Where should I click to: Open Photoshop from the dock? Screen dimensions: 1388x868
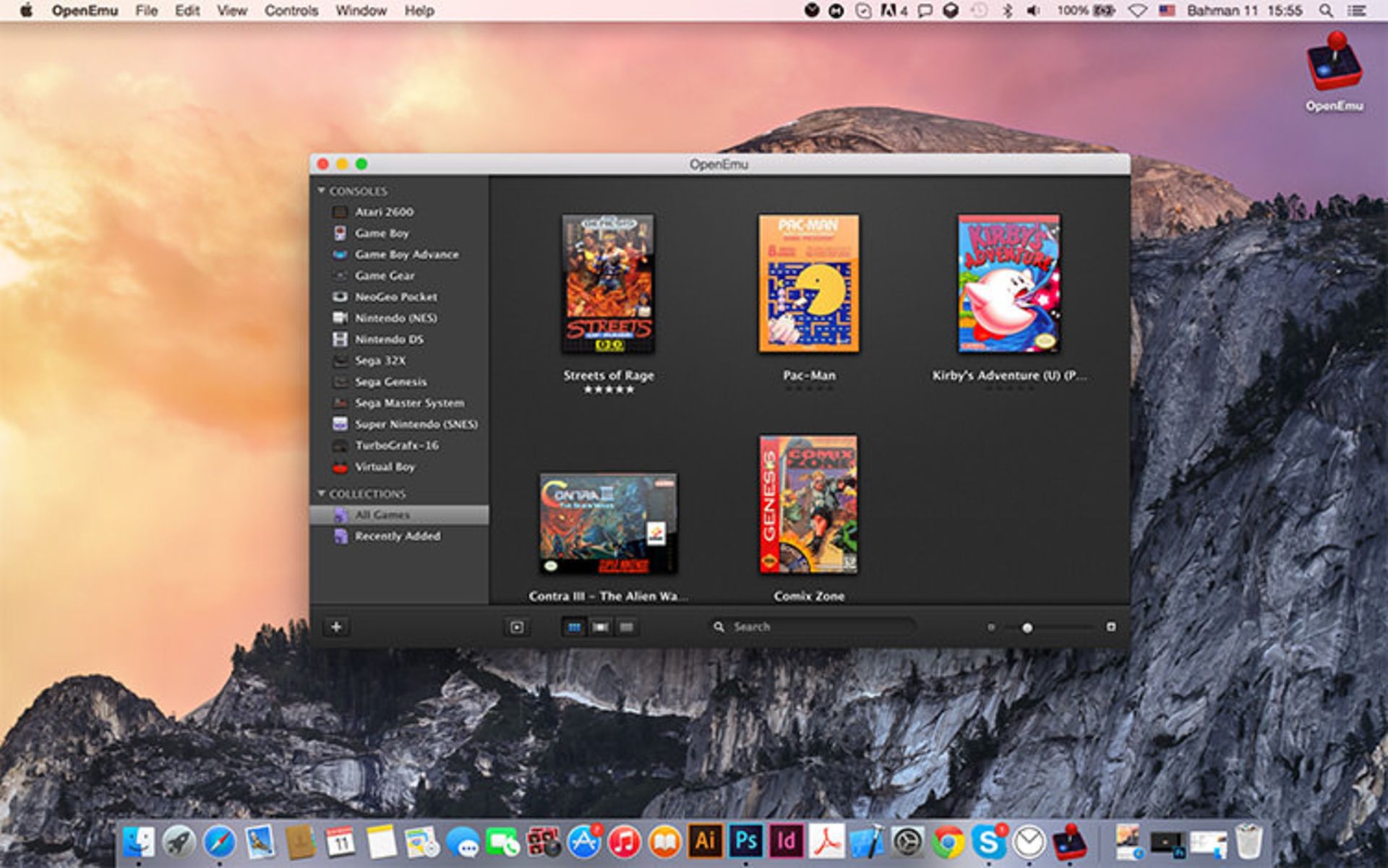[x=745, y=842]
